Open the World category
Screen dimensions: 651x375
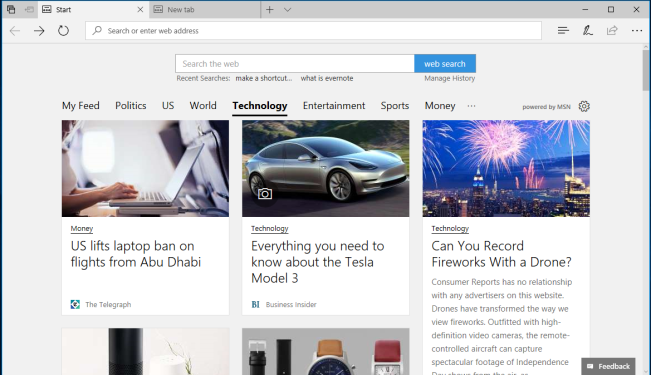click(x=203, y=106)
